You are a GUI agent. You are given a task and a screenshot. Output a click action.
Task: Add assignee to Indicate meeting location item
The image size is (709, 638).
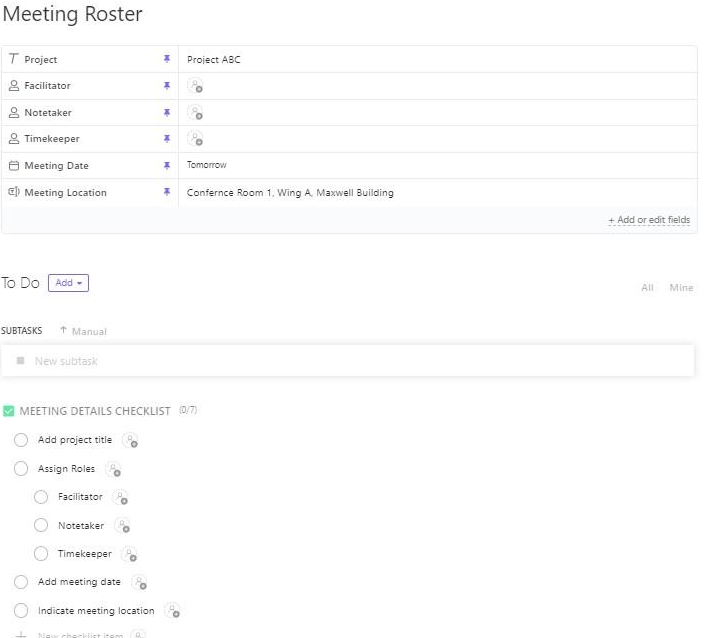(172, 610)
